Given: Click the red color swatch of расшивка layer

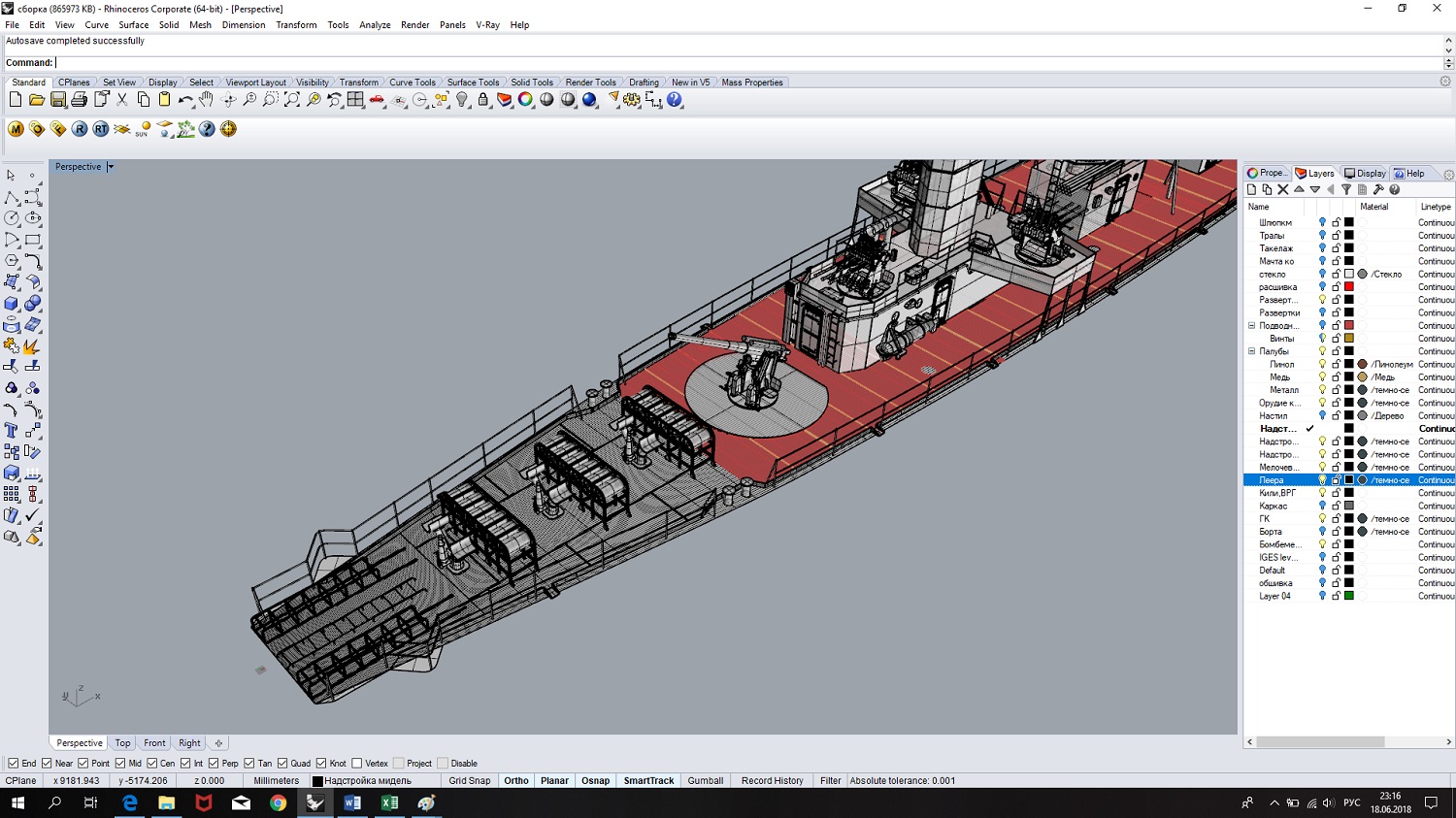Looking at the screenshot, I should (x=1349, y=287).
